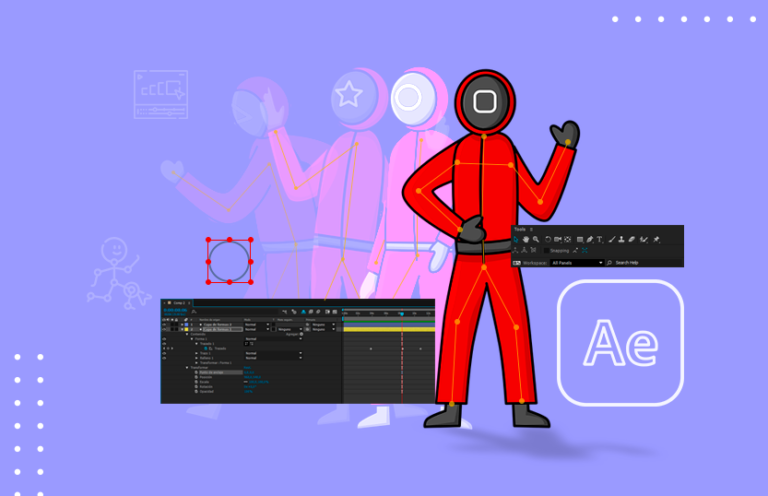
Task: Click the Agregar button in Contenido
Action: pyautogui.click(x=301, y=334)
